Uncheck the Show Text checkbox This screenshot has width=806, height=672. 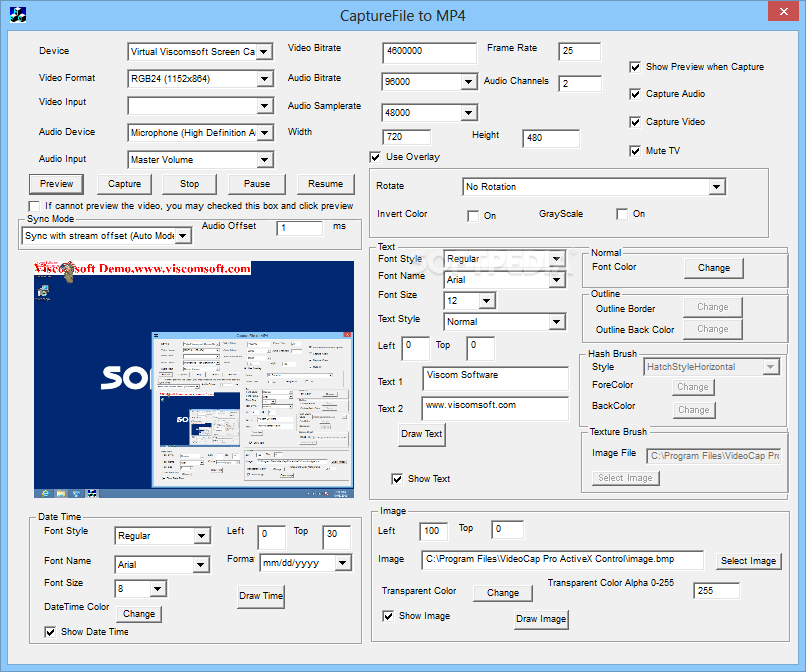tap(397, 479)
